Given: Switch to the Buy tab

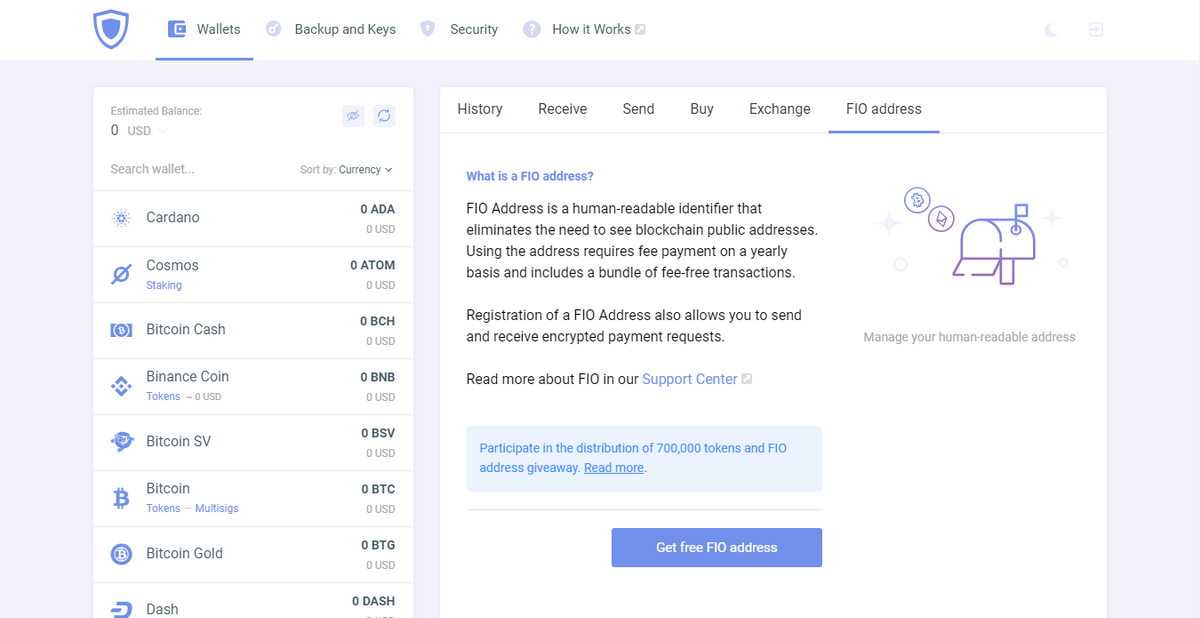Looking at the screenshot, I should pos(702,109).
